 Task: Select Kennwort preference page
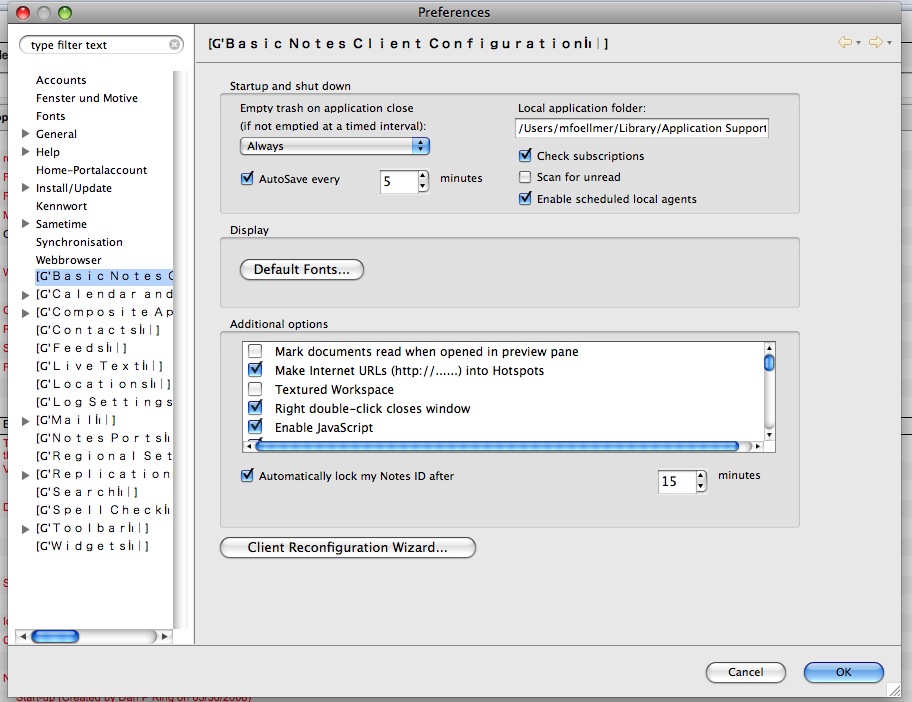coord(62,206)
